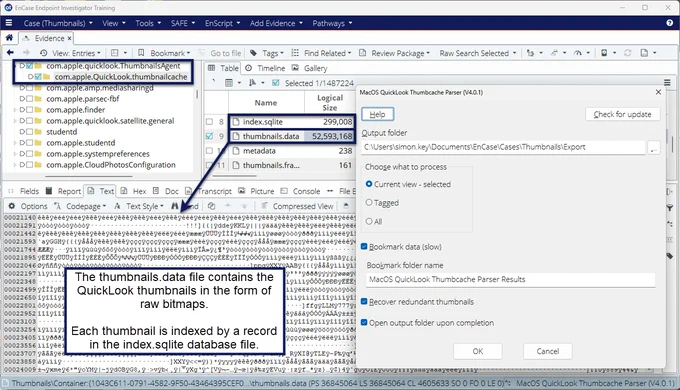680x390 pixels.
Task: Click the Home icon tab
Action: click(x=9, y=38)
